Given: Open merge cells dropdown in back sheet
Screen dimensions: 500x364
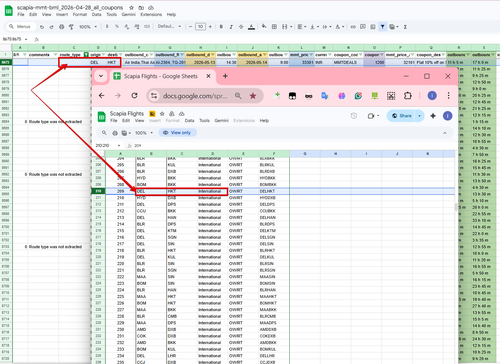Looking at the screenshot, I should (287, 27).
